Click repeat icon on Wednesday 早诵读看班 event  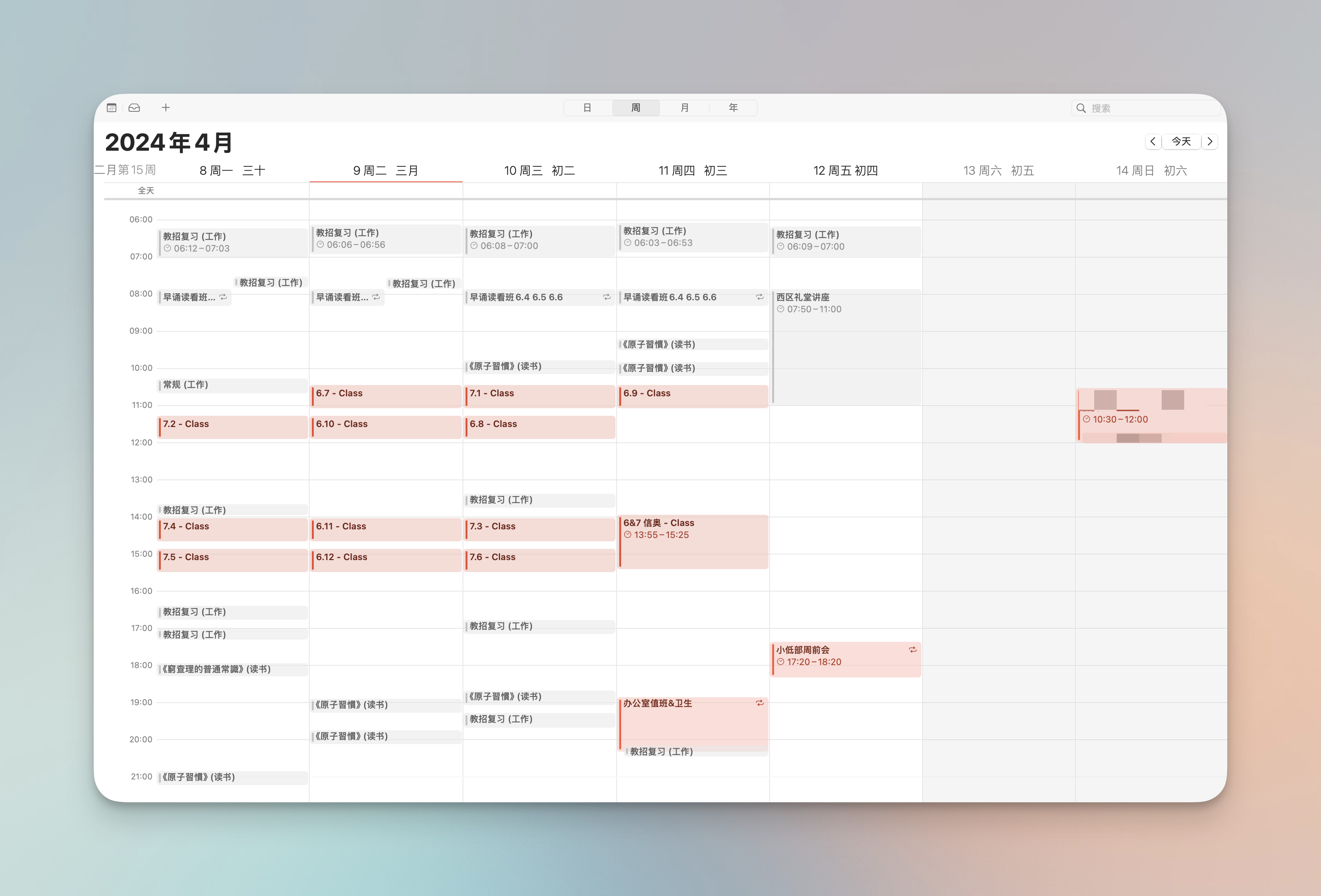coord(607,297)
